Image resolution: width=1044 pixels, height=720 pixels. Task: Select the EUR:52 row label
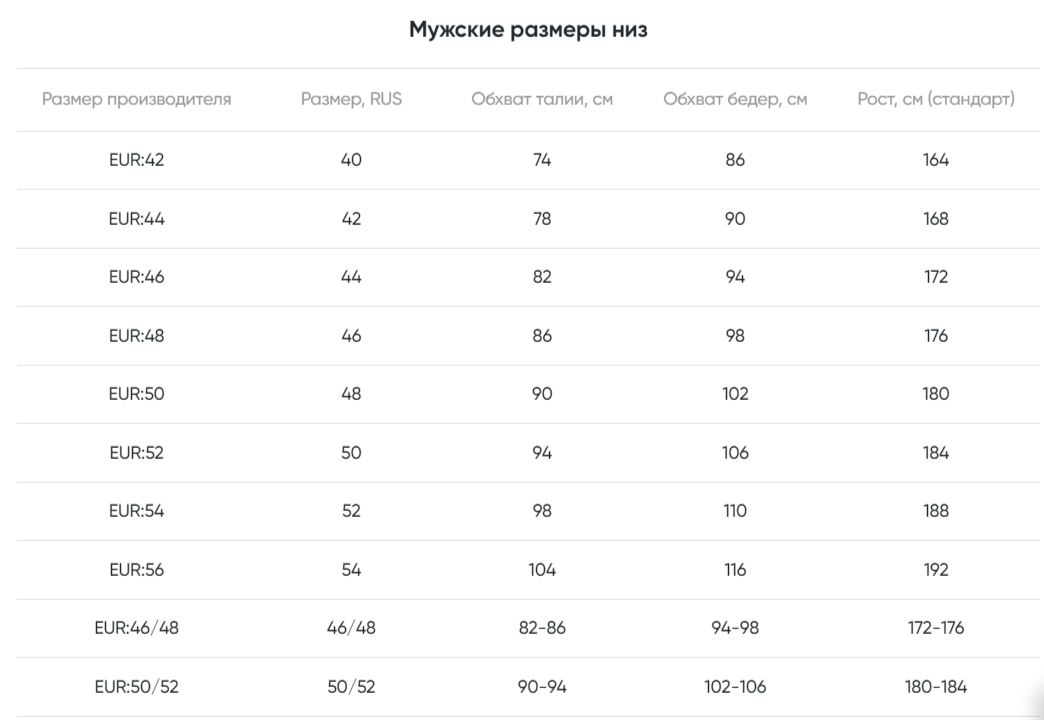[x=136, y=453]
